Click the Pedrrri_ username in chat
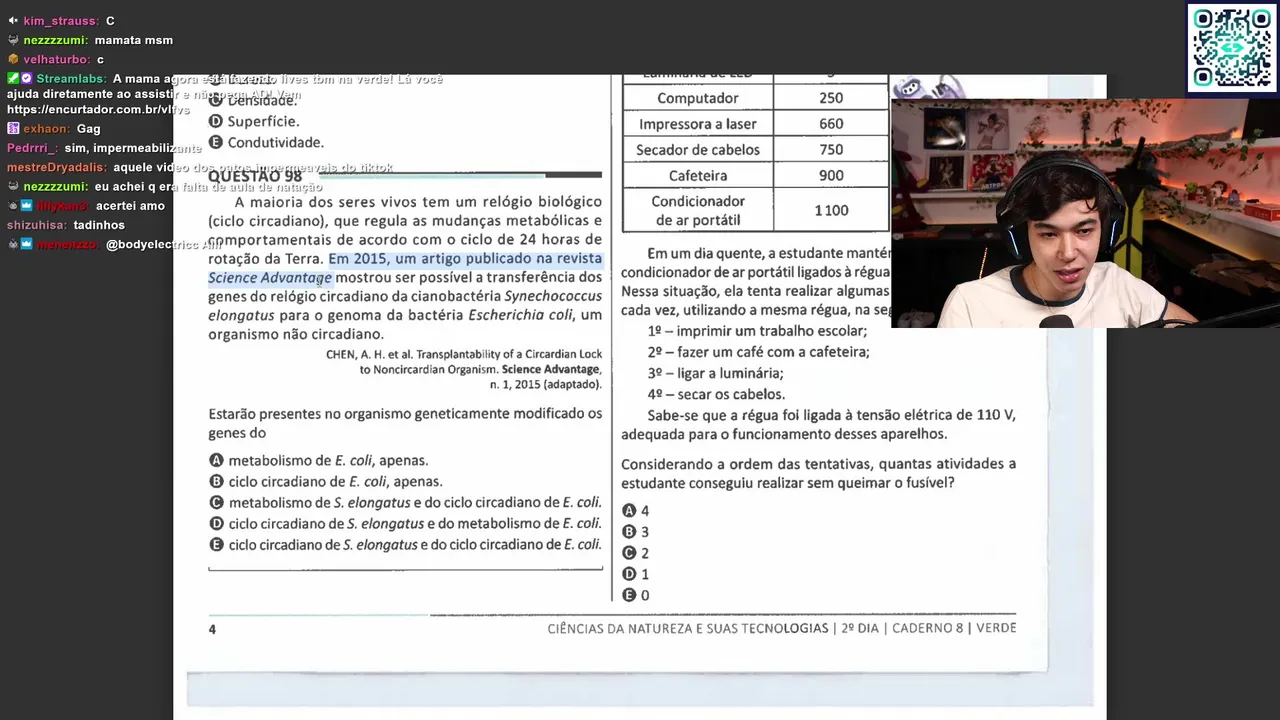Image resolution: width=1280 pixels, height=720 pixels. [x=32, y=148]
